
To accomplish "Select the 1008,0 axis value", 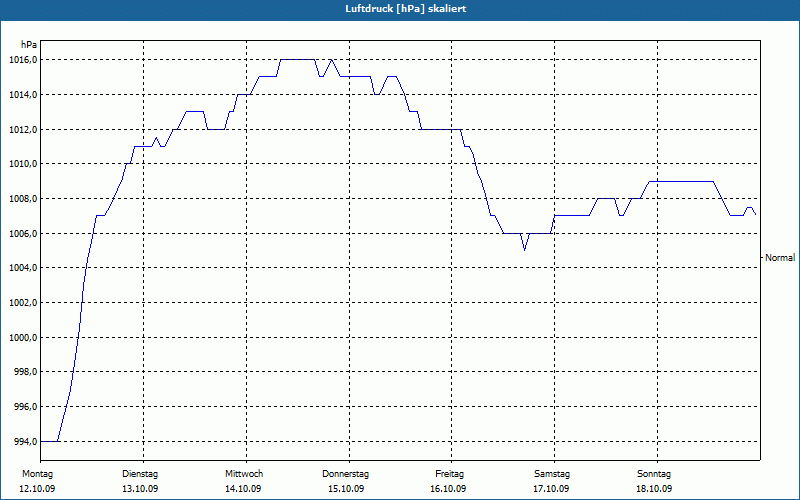I will pos(22,198).
